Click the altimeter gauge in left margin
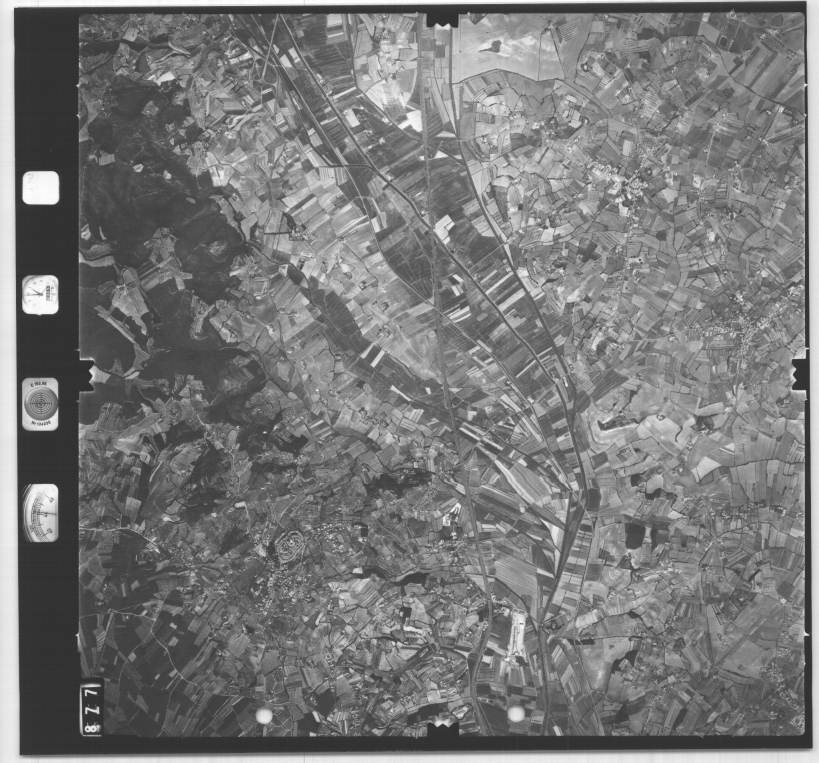The height and width of the screenshot is (763, 819). (x=40, y=513)
